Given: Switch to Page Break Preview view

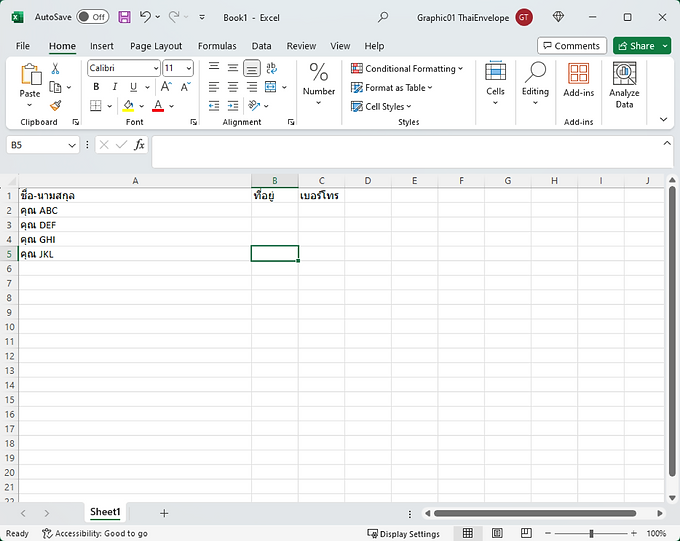Looking at the screenshot, I should [x=526, y=533].
